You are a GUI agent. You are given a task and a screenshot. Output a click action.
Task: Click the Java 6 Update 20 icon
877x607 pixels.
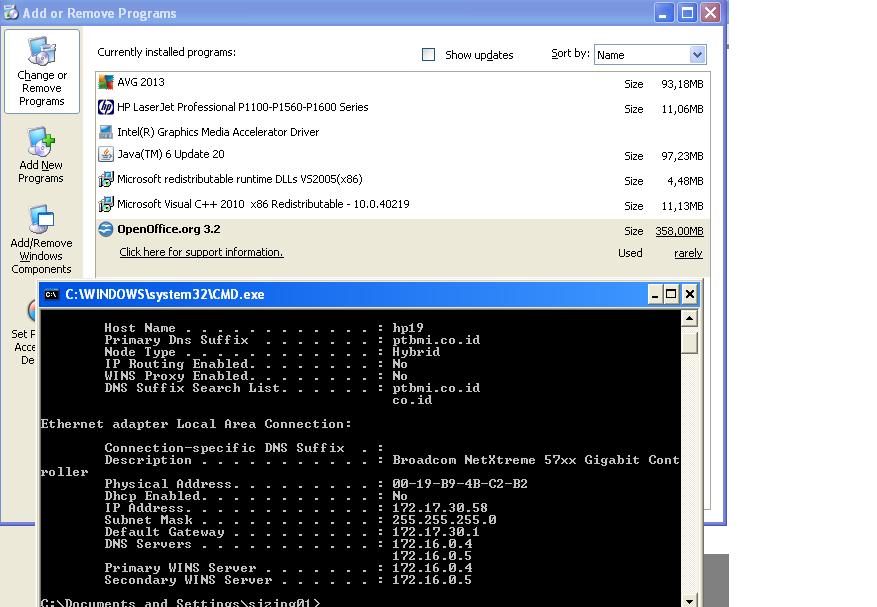106,155
